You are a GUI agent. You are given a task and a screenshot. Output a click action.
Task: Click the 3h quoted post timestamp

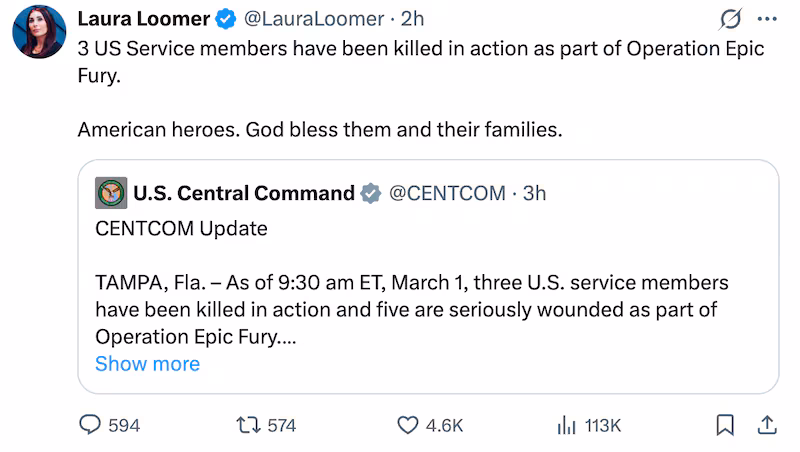tap(535, 193)
